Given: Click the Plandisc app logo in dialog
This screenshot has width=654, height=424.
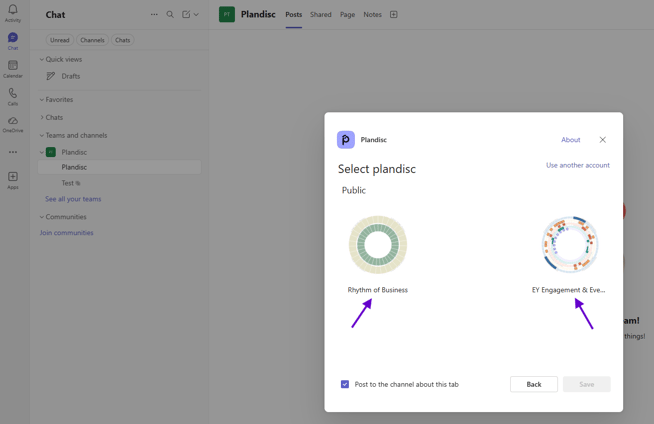Looking at the screenshot, I should pos(346,140).
